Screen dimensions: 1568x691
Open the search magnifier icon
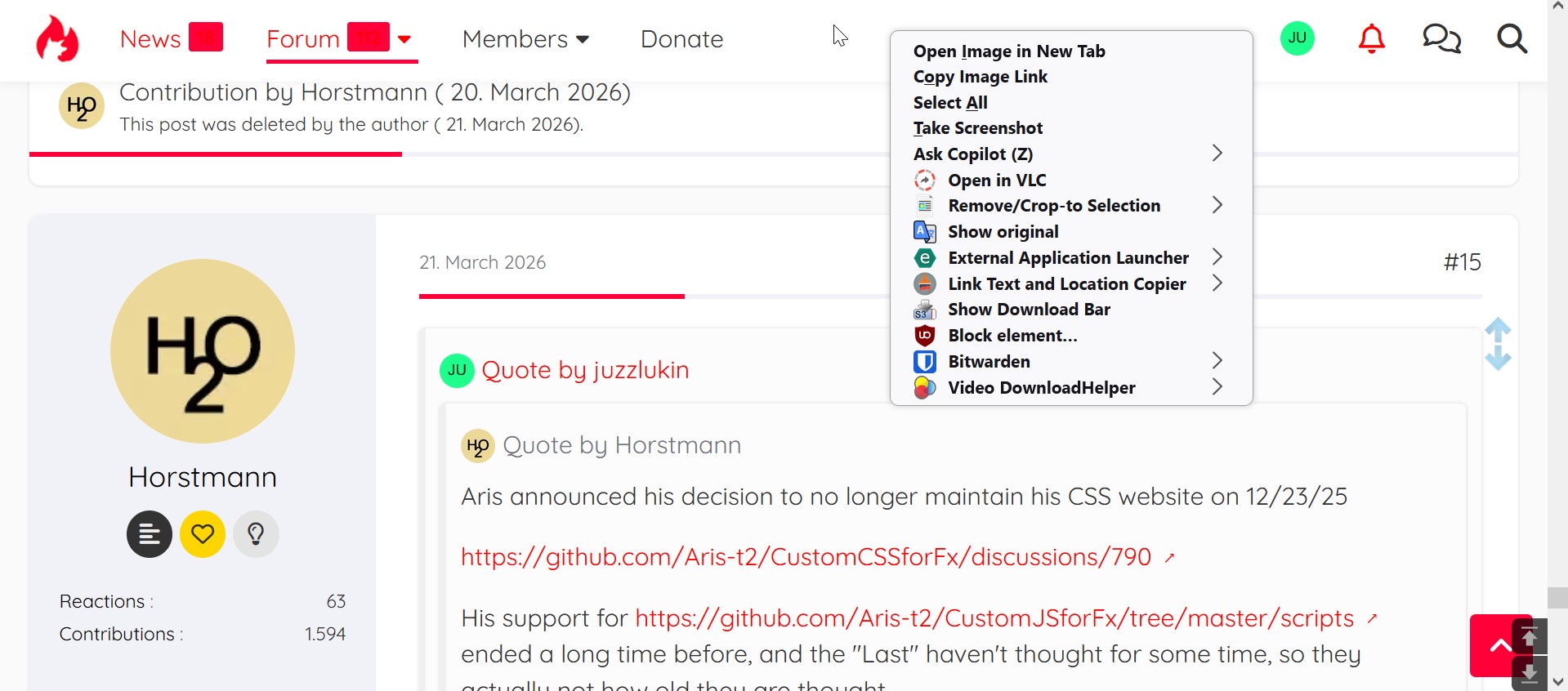click(1512, 39)
